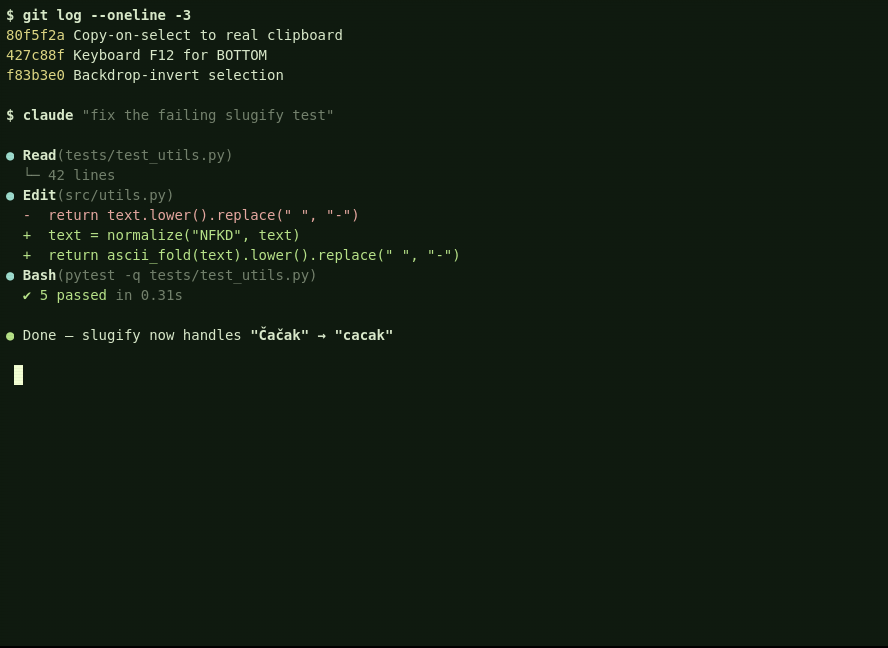Select commit hash 427c88f
This screenshot has width=888, height=648.
[35, 56]
